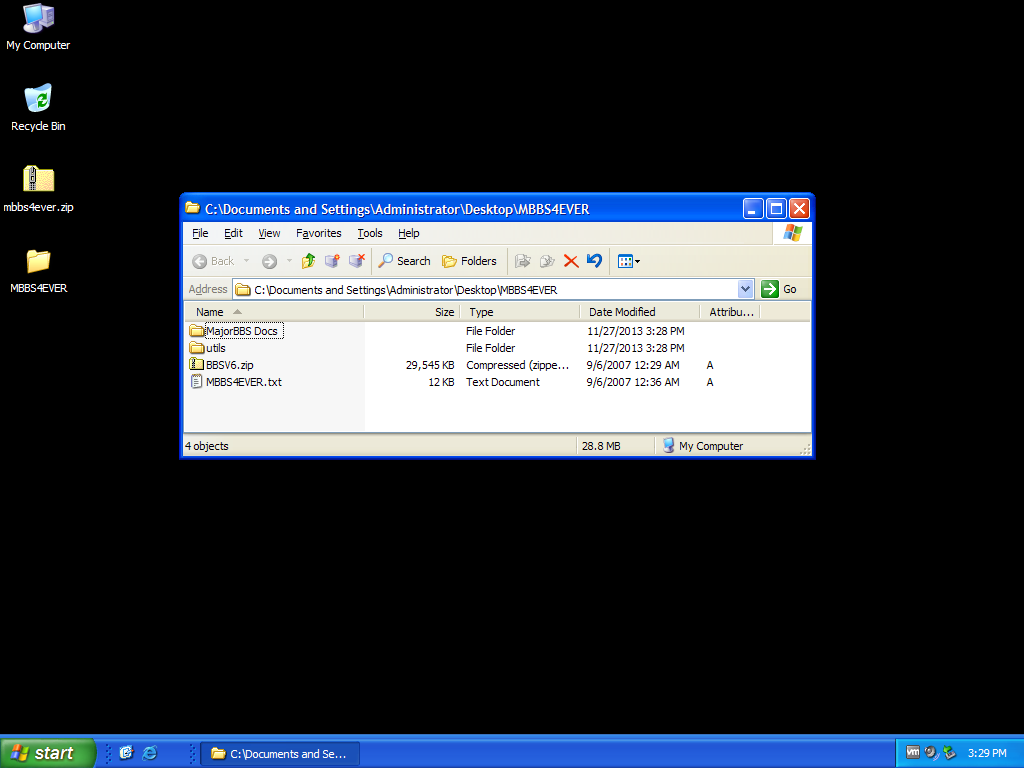
Task: Toggle the Folders pane button
Action: tap(469, 261)
